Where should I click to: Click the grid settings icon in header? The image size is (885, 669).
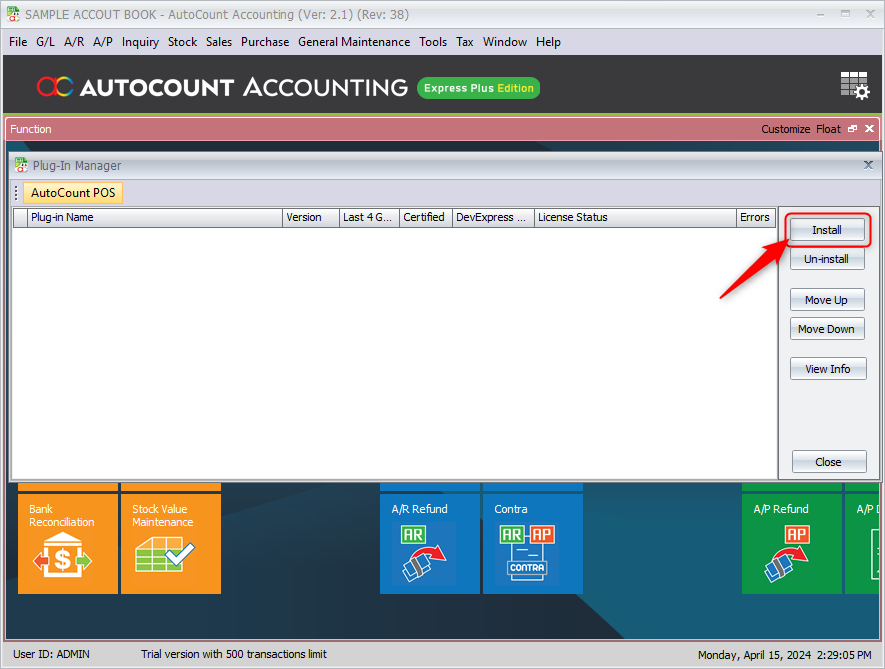(x=854, y=86)
